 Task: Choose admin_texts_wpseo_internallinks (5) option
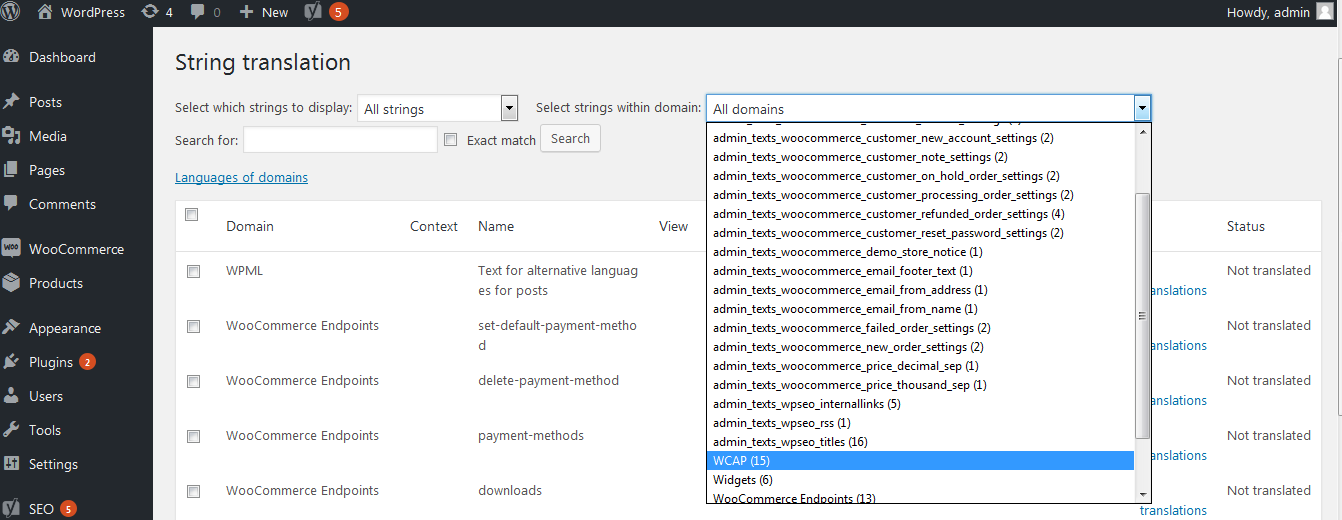coord(920,403)
